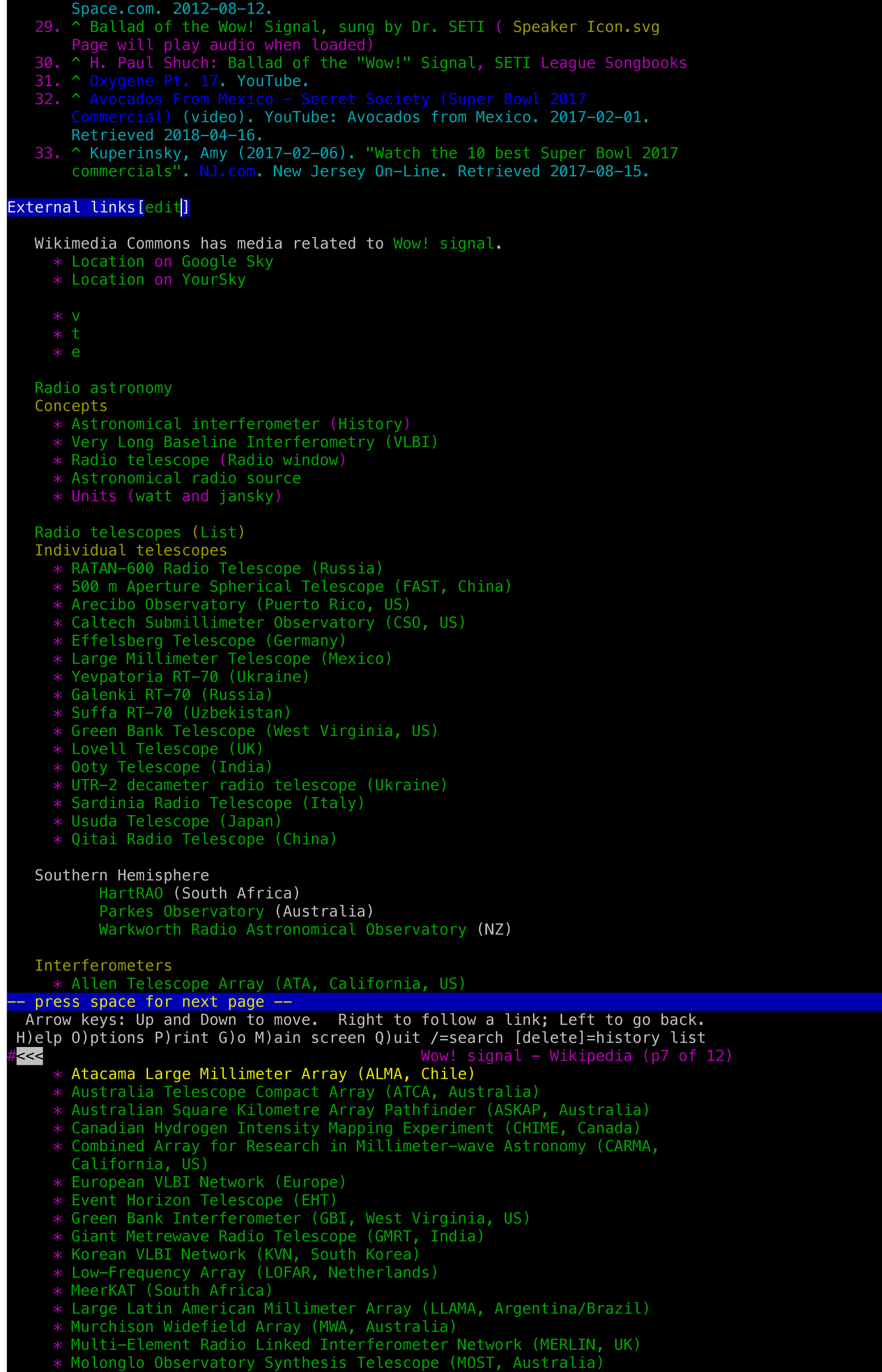This screenshot has width=882, height=1372.
Task: Open Effelsberg Telescope link
Action: [209, 641]
